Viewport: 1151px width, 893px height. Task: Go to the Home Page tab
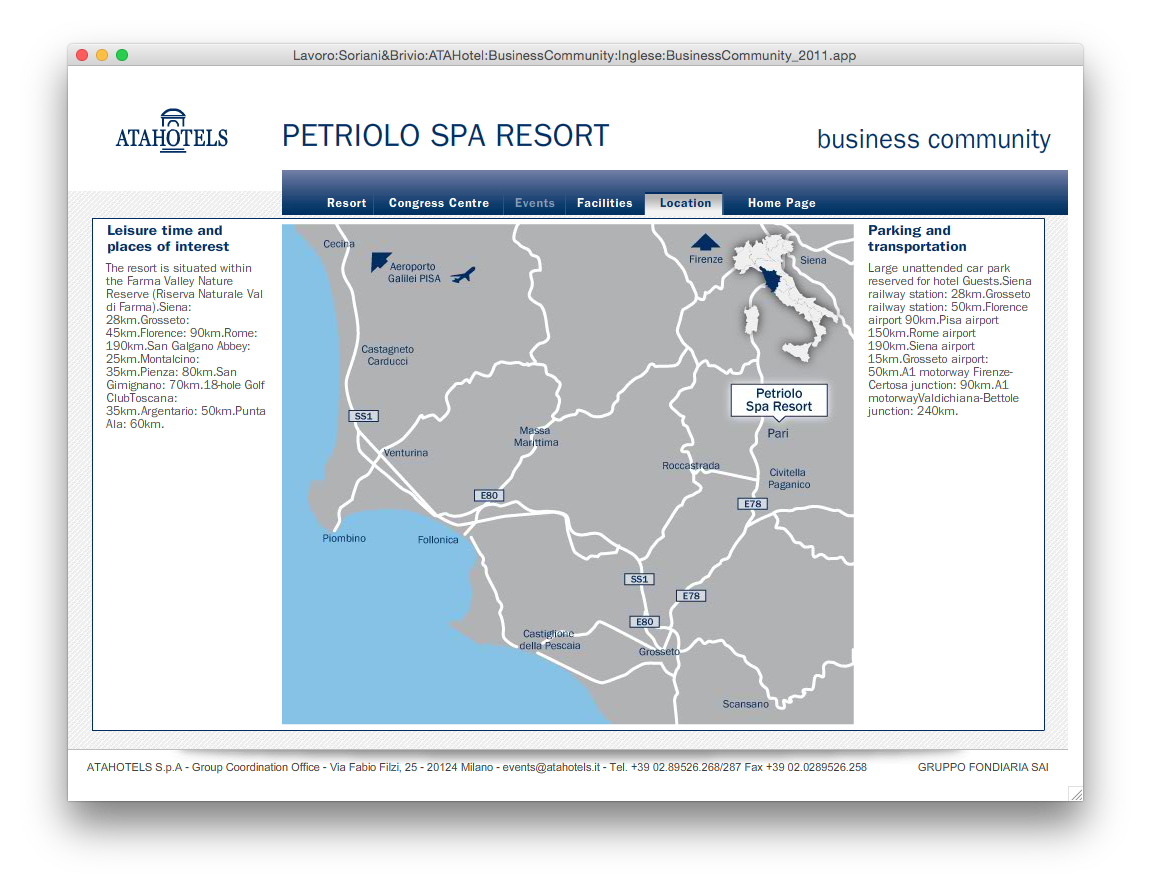point(781,203)
